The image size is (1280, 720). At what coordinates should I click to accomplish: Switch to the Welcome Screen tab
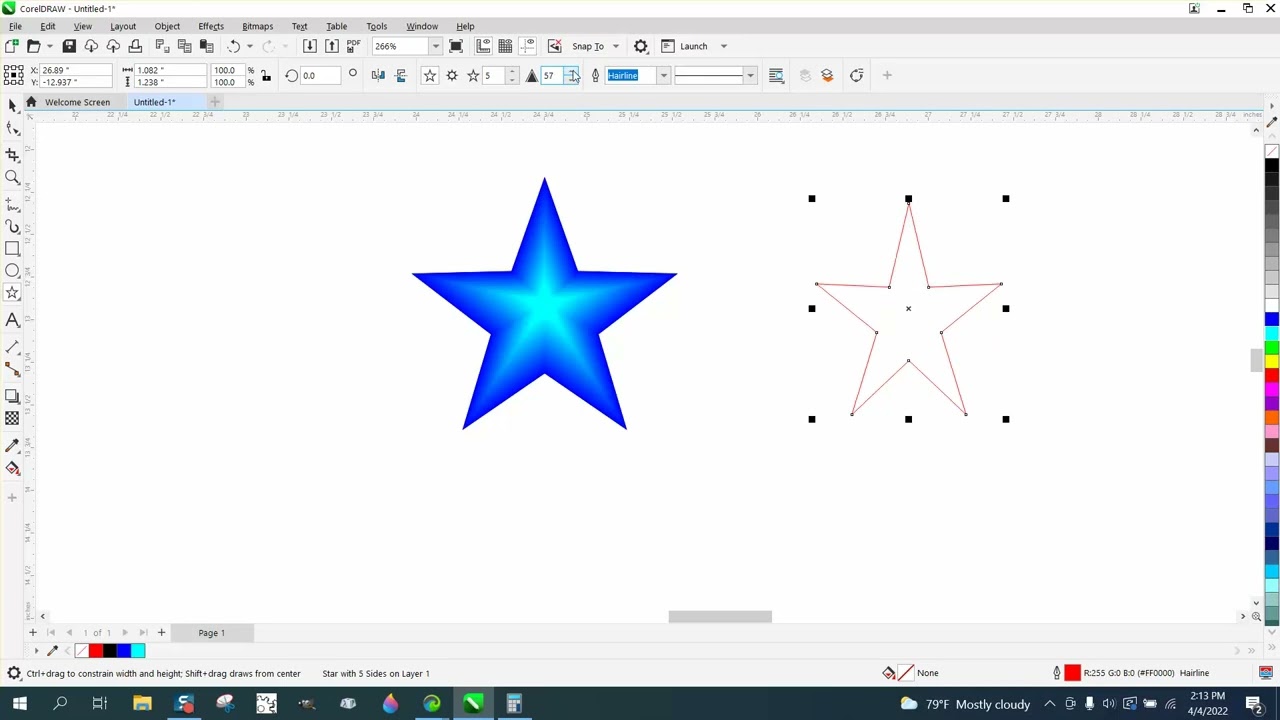77,102
